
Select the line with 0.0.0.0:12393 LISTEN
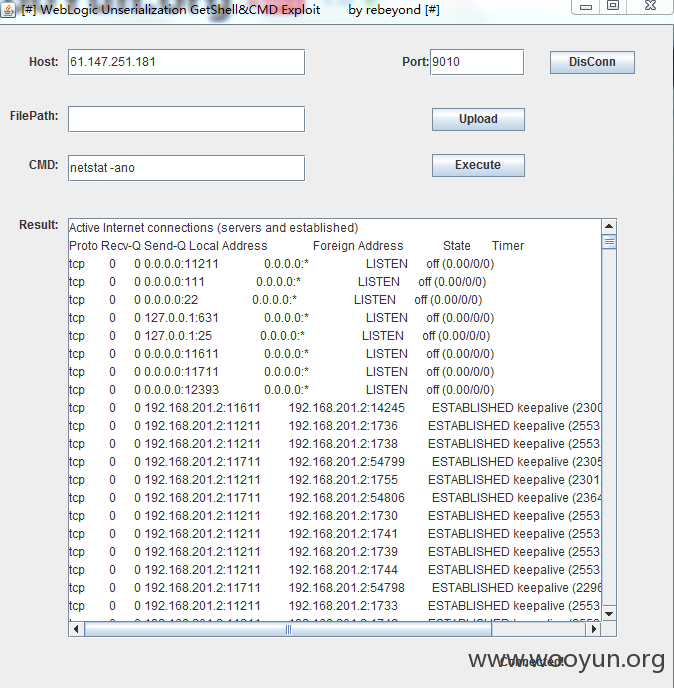click(x=281, y=390)
